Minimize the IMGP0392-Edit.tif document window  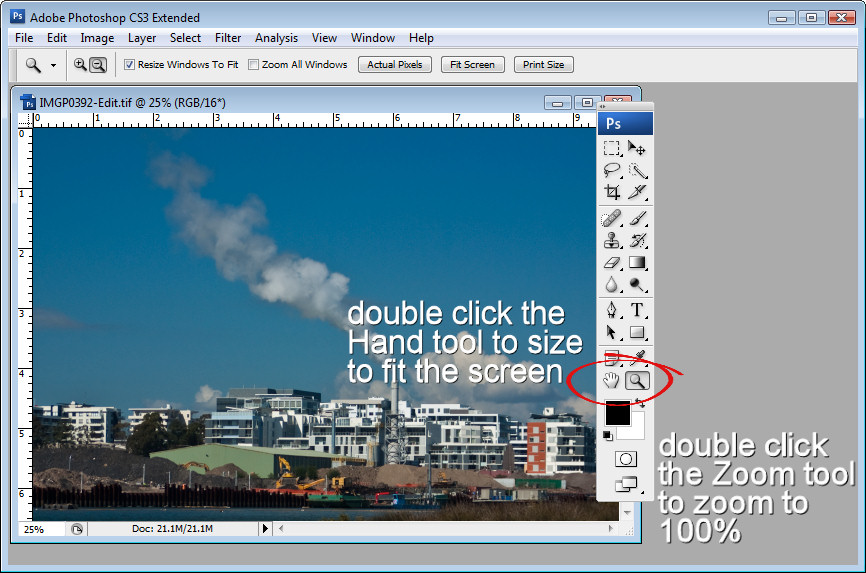(x=557, y=103)
